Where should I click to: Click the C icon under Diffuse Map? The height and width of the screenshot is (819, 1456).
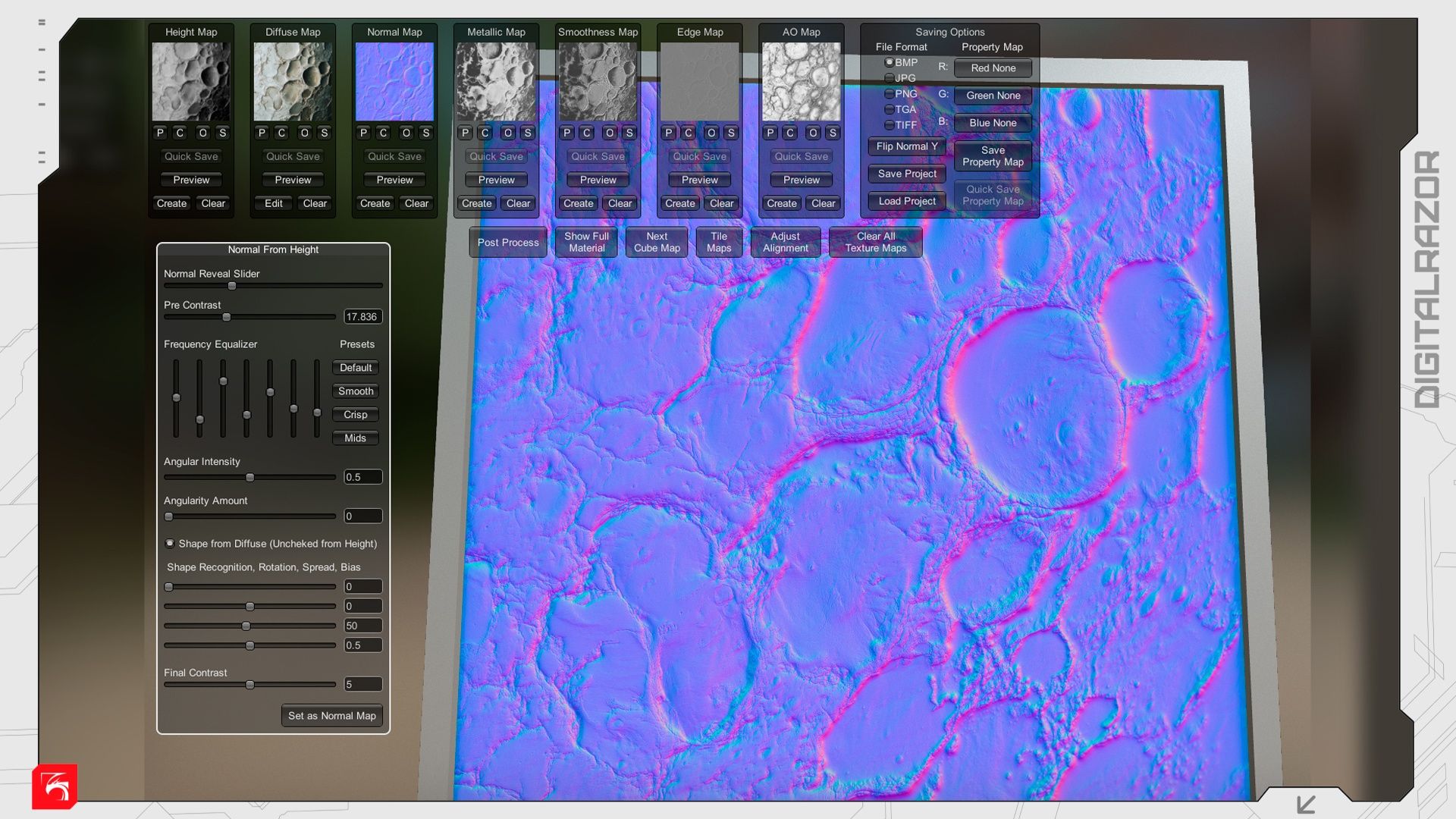coord(281,133)
